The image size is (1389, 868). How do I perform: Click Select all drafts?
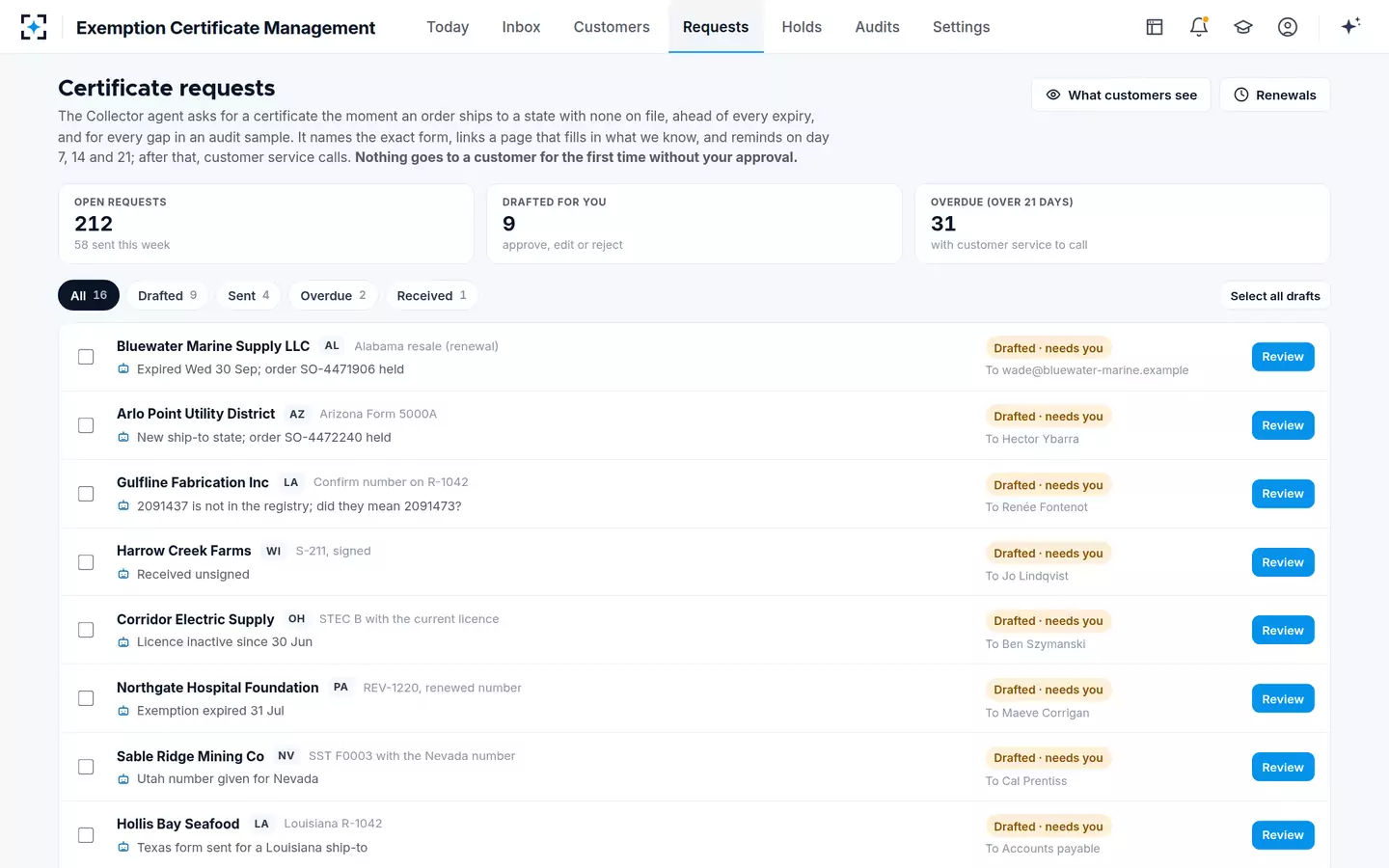[x=1275, y=296]
